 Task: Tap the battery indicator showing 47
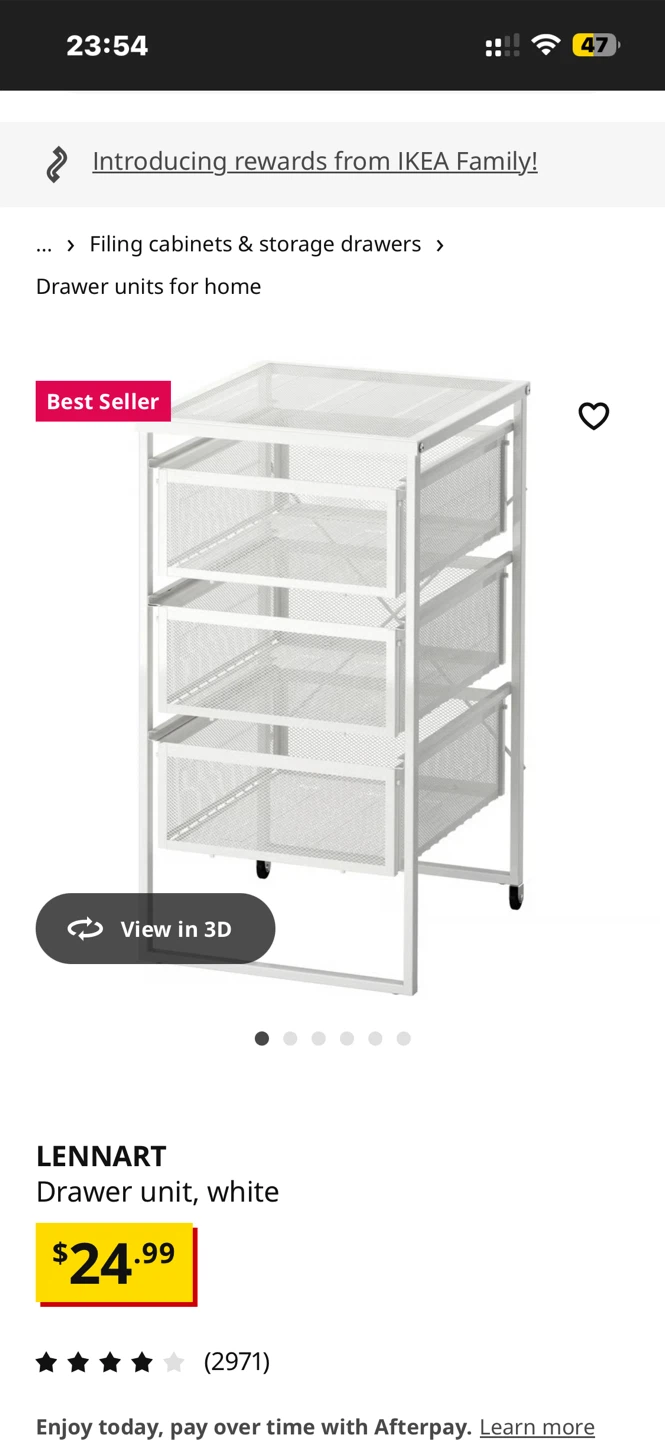[x=596, y=45]
